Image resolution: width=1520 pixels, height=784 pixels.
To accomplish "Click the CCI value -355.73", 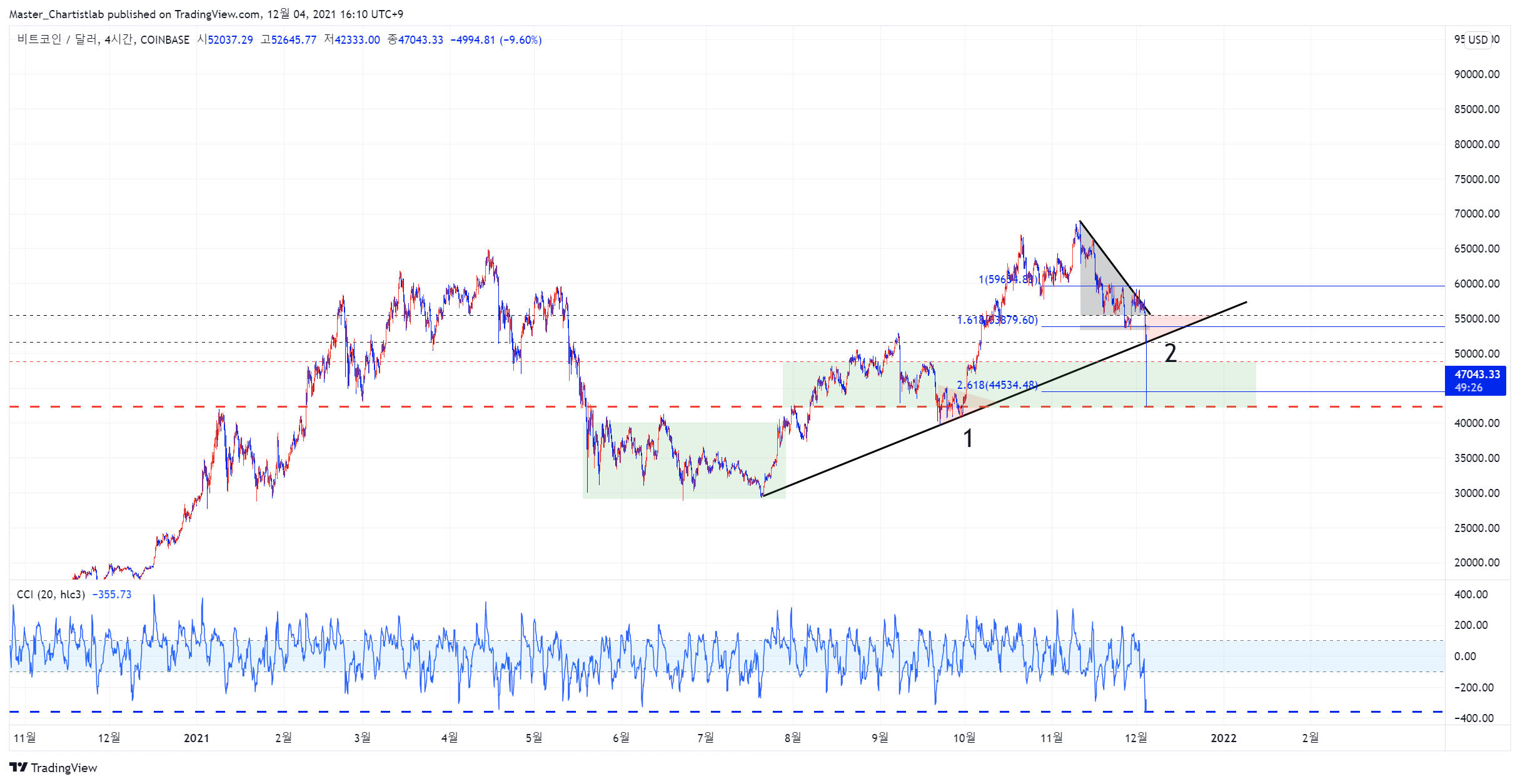I will 112,594.
